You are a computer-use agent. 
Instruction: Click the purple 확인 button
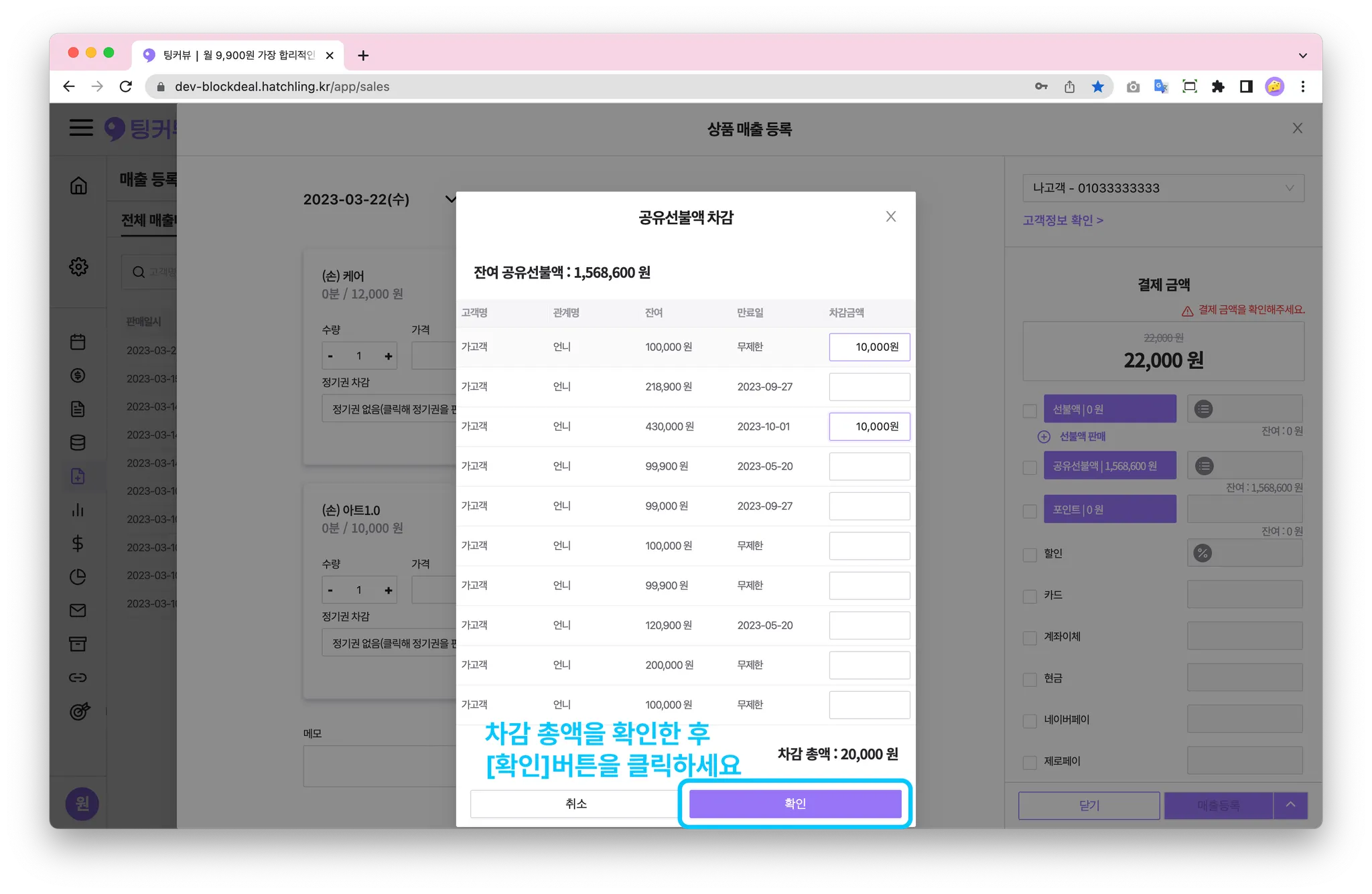point(795,804)
